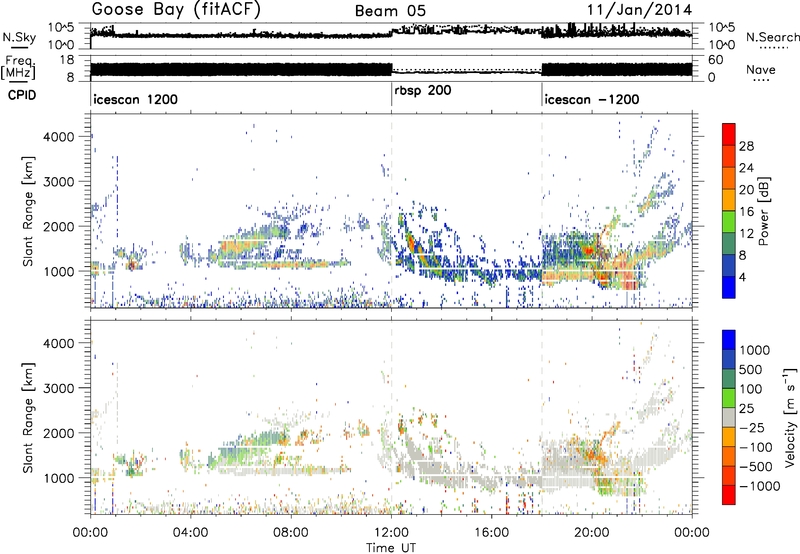Click the grey -25 to 25 band of Velocity bar
This screenshot has width=800, height=554.
[x=729, y=417]
